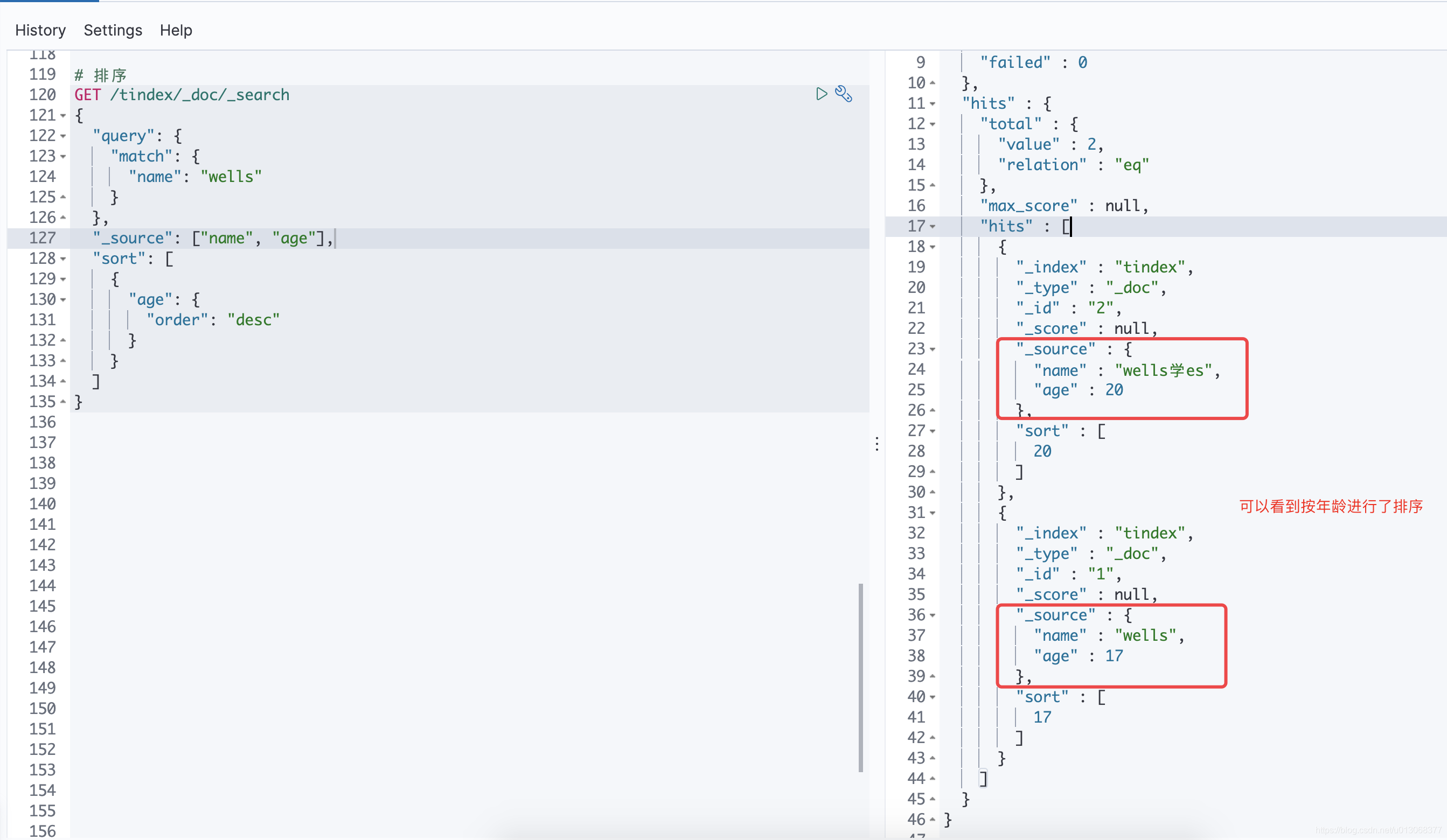Click the "failed" : 0 response line
Screen dimensions: 1447x840
pyautogui.click(x=1034, y=62)
